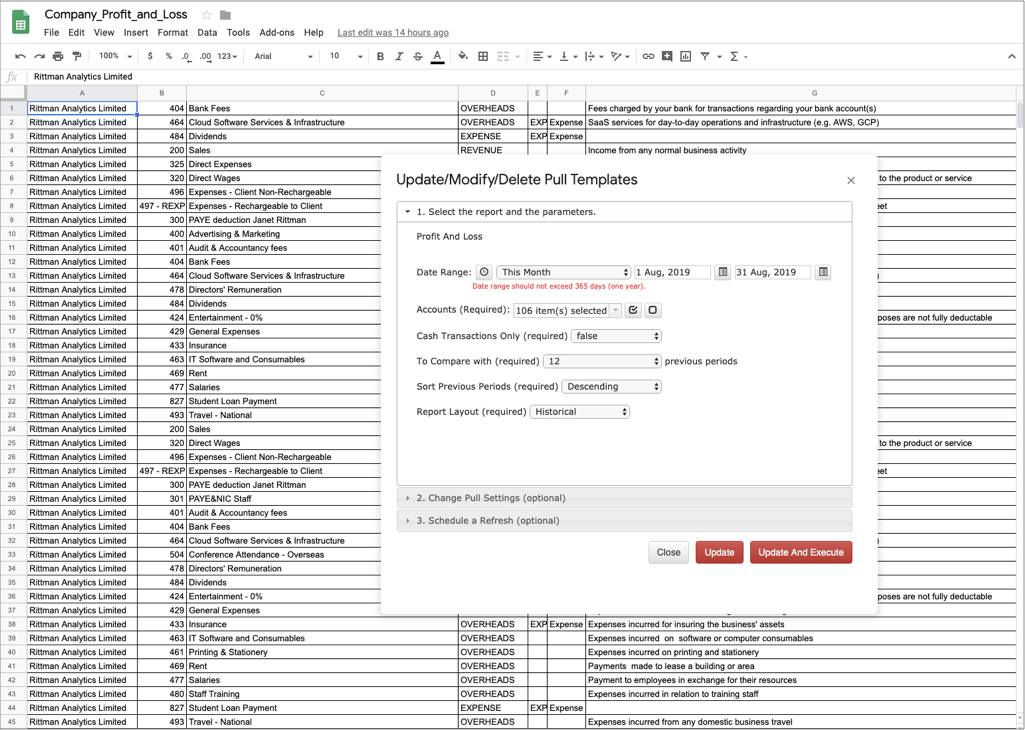Open the Format menu
This screenshot has width=1025, height=730.
[173, 33]
